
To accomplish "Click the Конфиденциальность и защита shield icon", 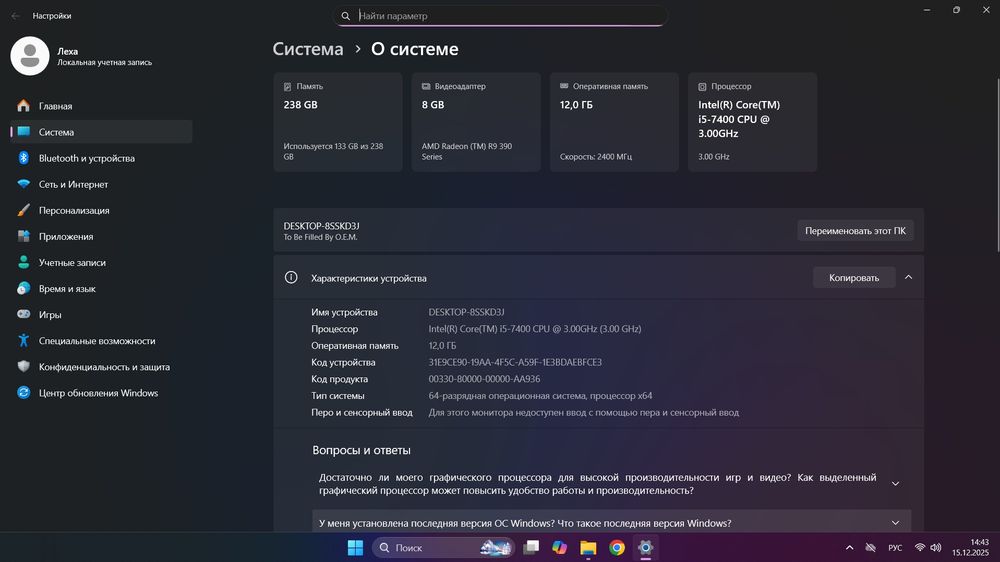I will (24, 367).
